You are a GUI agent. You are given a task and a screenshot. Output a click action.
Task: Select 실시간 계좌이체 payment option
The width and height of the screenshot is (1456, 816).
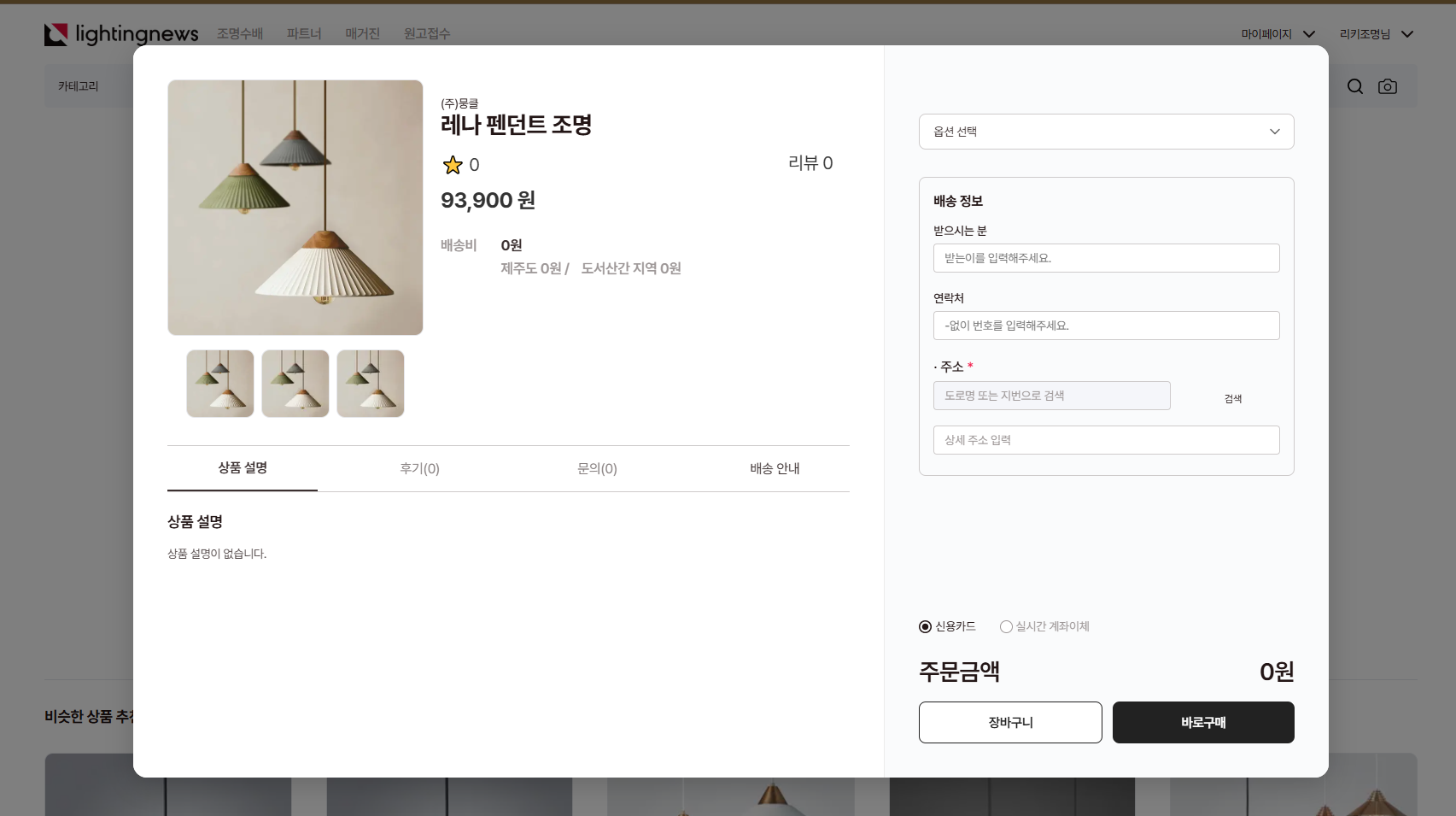tap(1006, 627)
